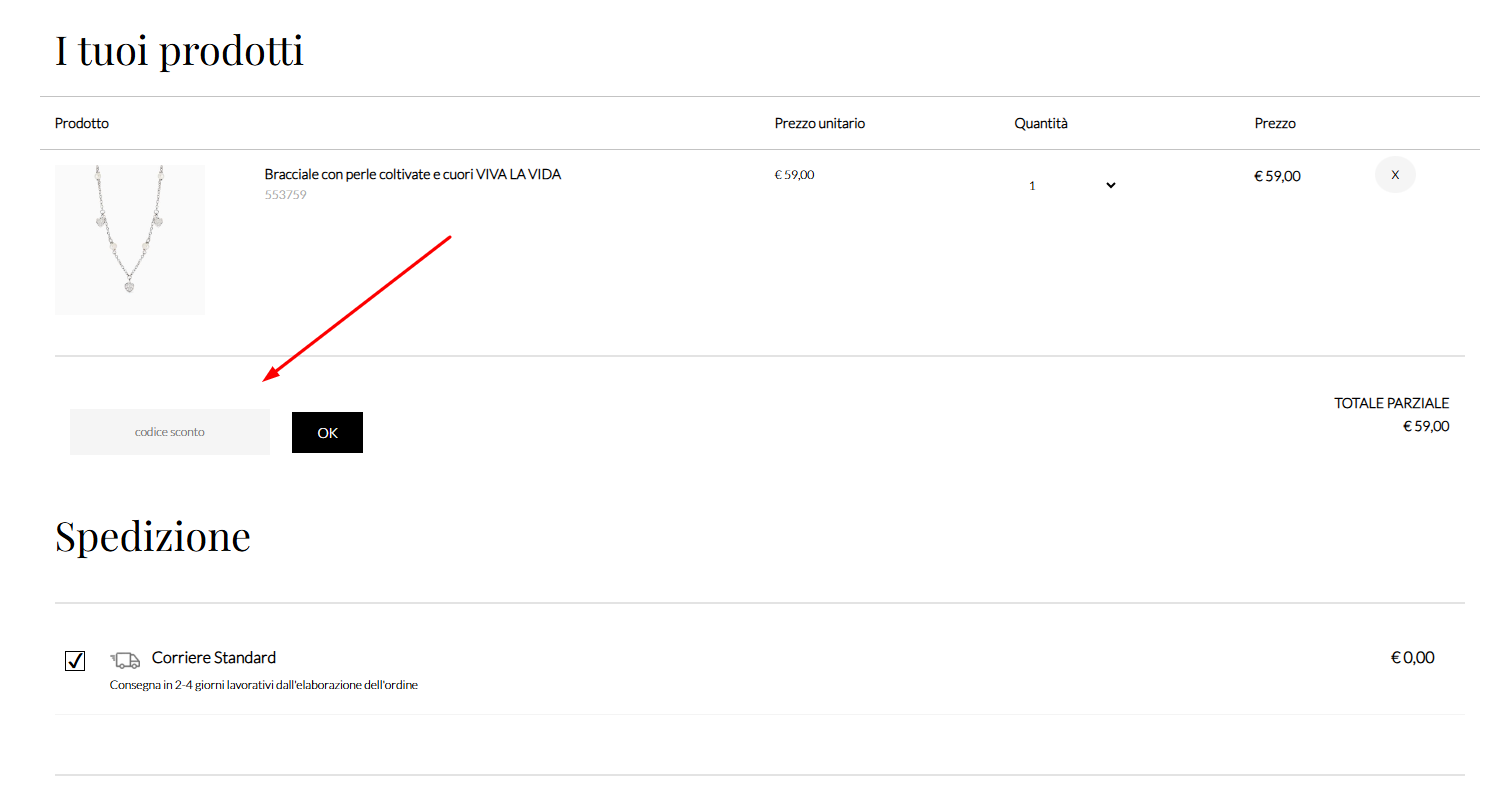This screenshot has width=1499, height=803.
Task: Open the Bracciale VIVA LA VIDA product link
Action: 412,174
